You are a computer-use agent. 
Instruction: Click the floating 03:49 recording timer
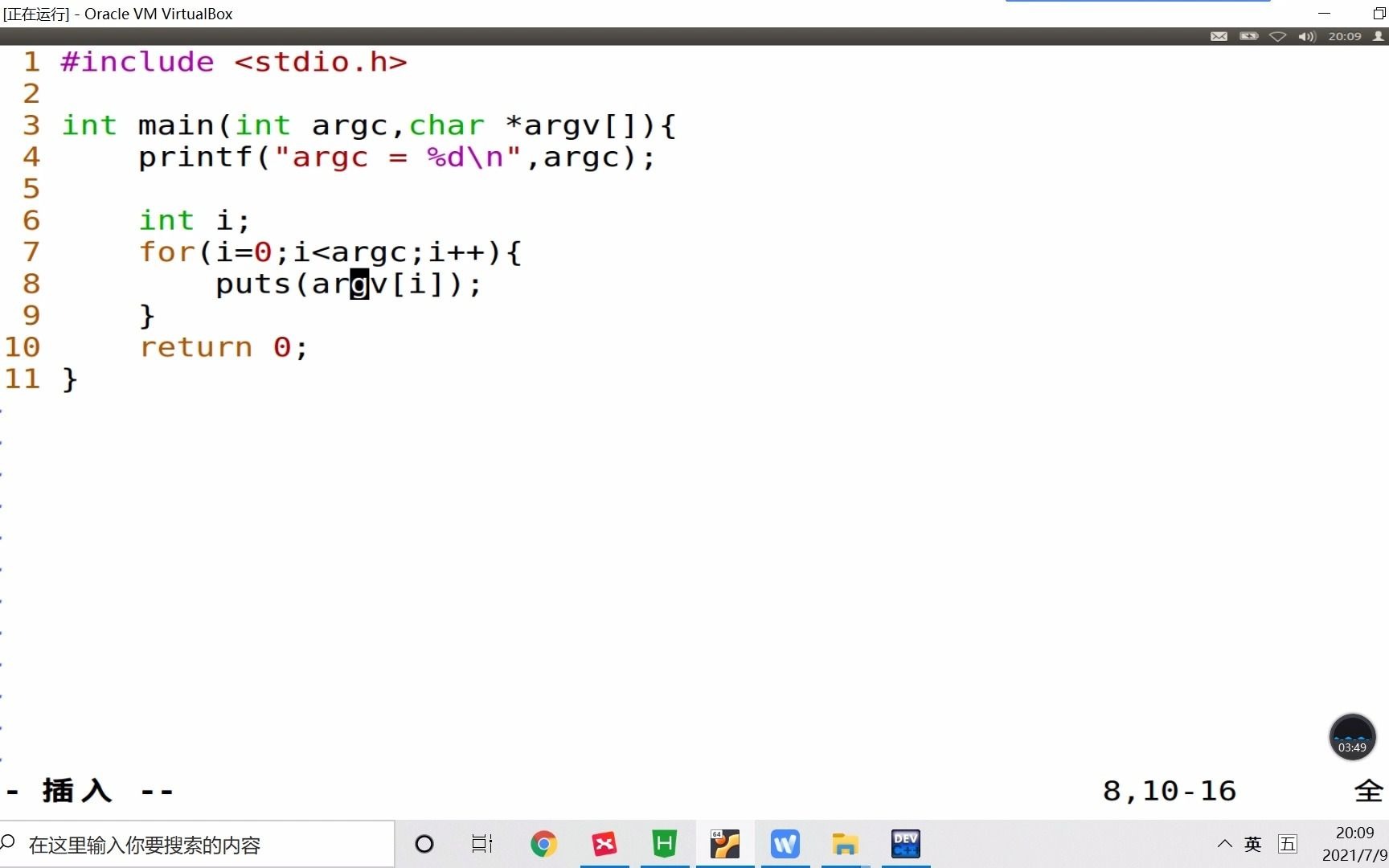(1352, 737)
